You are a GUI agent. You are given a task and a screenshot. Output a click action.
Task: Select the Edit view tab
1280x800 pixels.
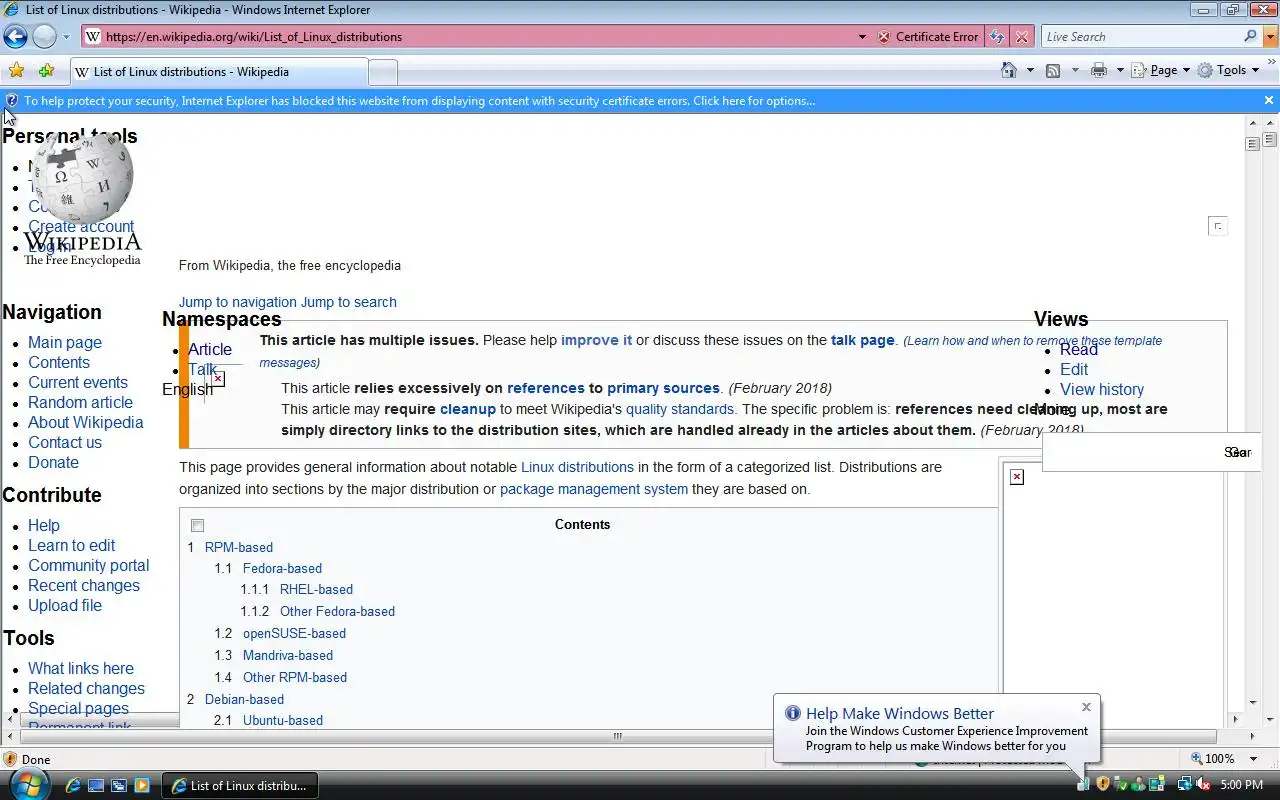coord(1074,370)
